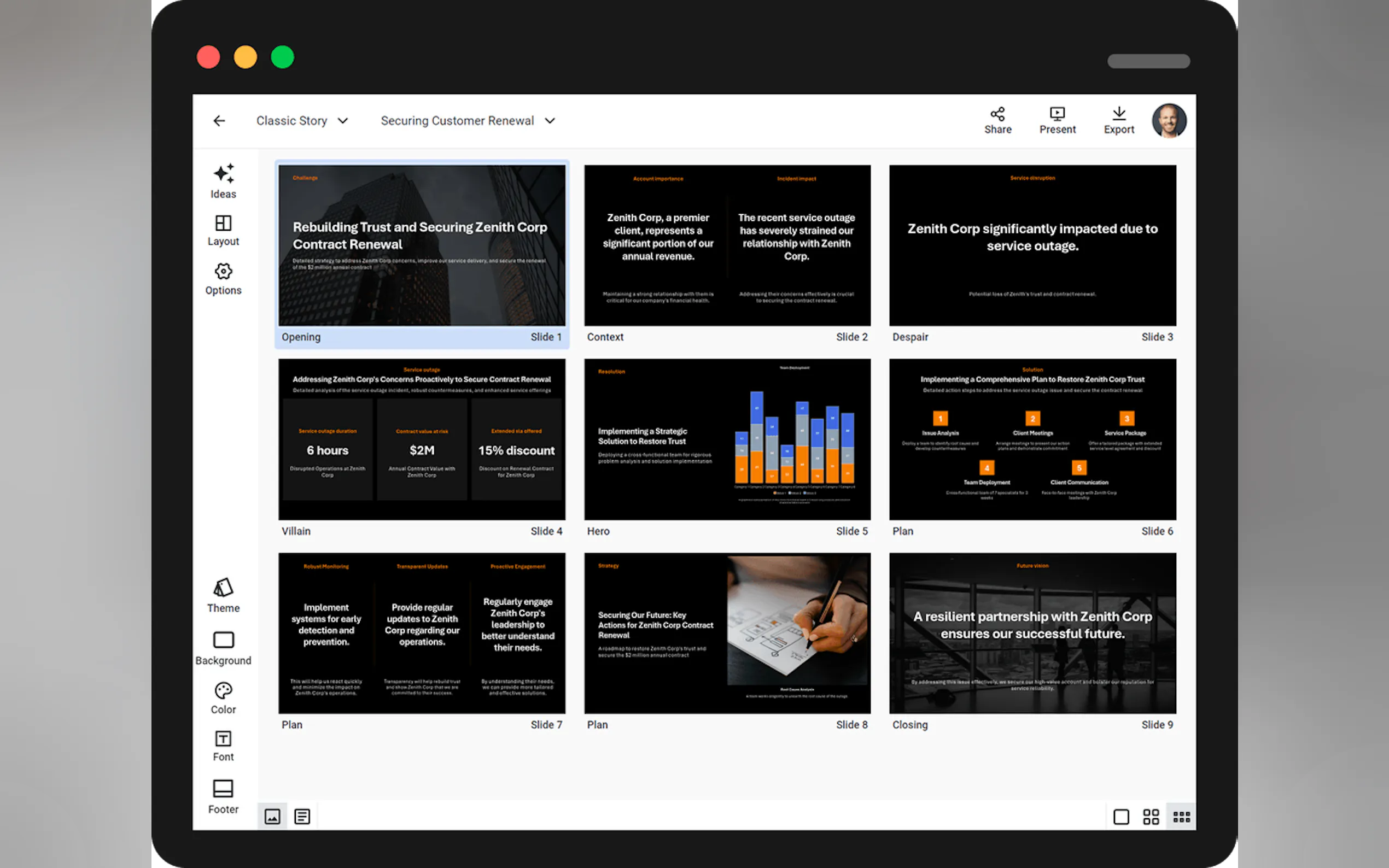Open the Theme picker icon
This screenshot has width=1389, height=868.
pyautogui.click(x=223, y=588)
